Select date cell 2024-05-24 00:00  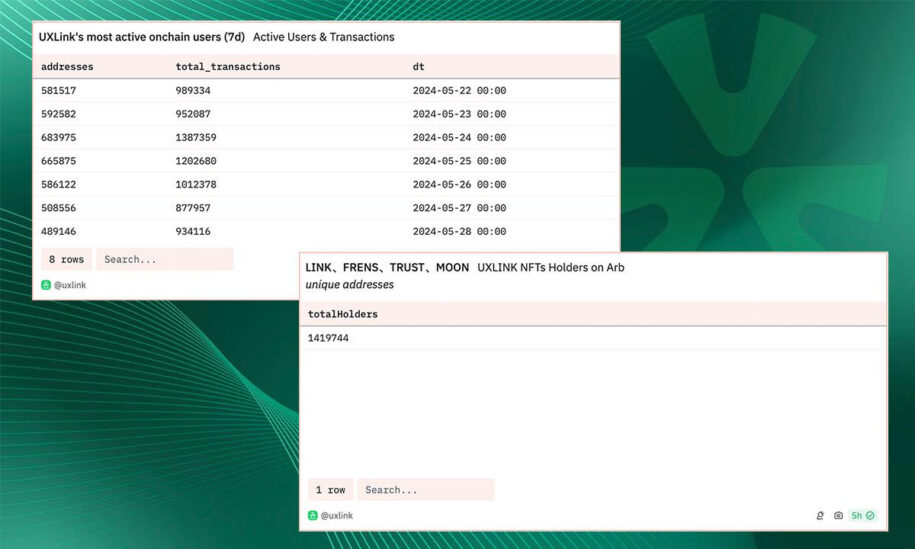tap(459, 137)
